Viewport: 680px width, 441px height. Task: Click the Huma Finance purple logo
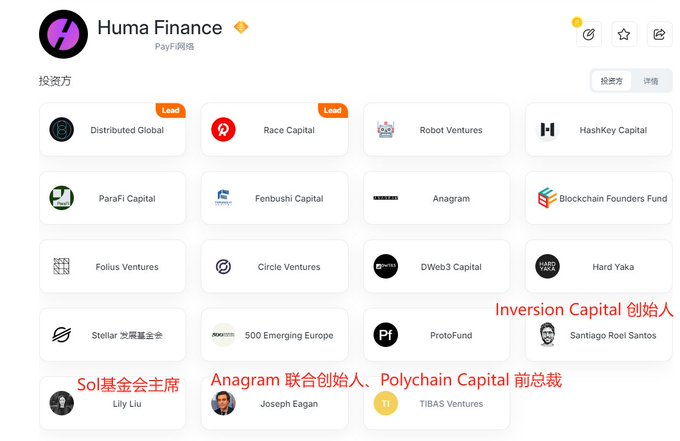63,34
